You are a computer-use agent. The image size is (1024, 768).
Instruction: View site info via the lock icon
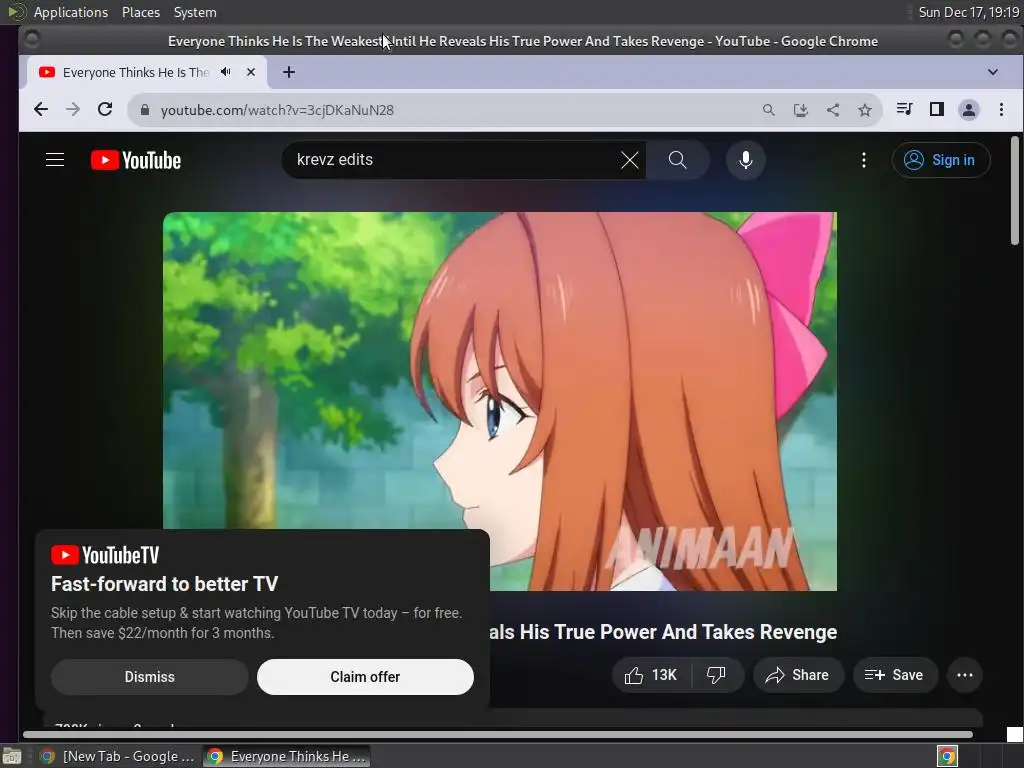click(145, 110)
